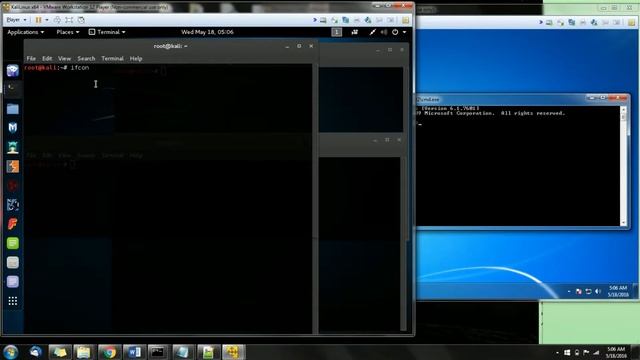Click the Windows 7 VM clock at 5:06 AM
This screenshot has height=360, width=640.
click(x=618, y=291)
